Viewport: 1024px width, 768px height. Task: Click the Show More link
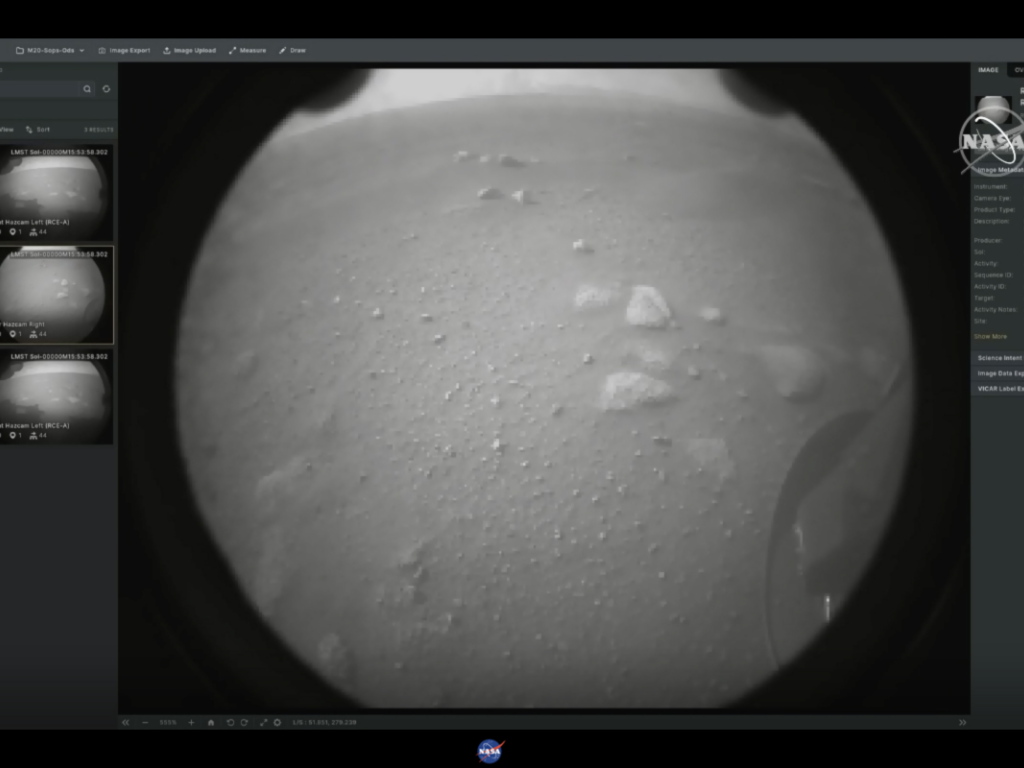tap(991, 337)
